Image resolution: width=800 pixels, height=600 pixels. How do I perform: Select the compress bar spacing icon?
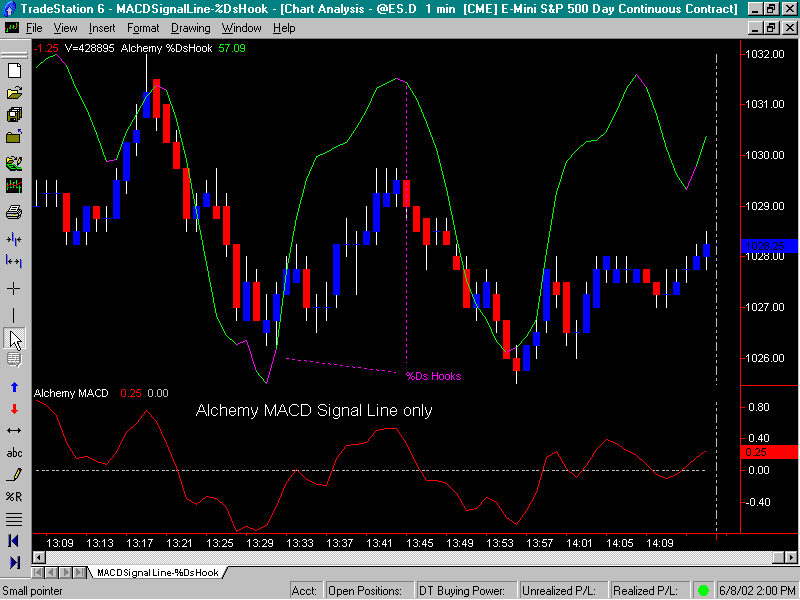pyautogui.click(x=14, y=239)
